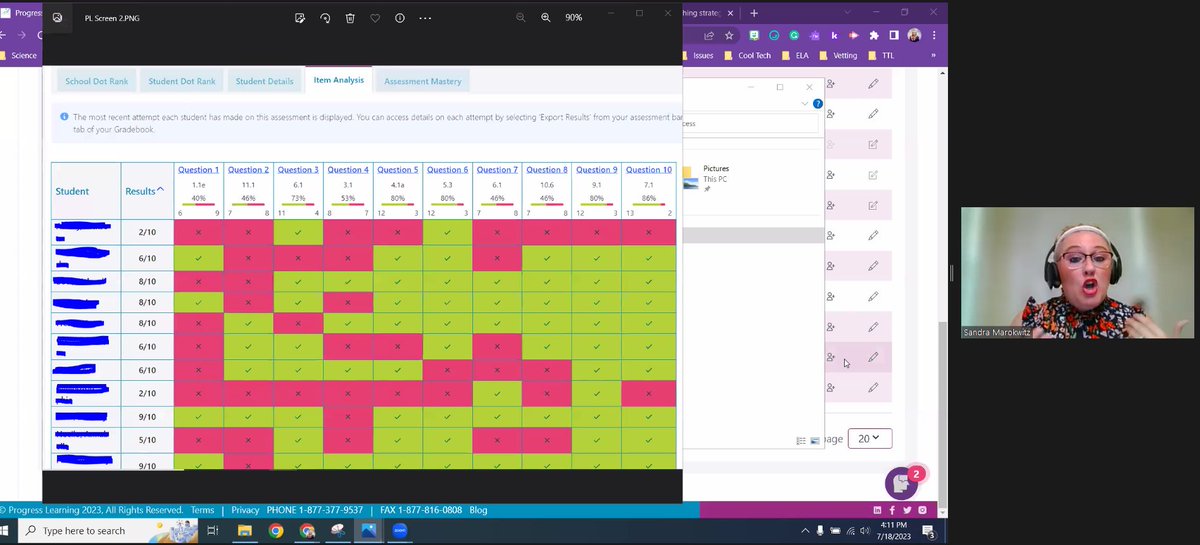
Task: Expand the file dialog ribbon chevron
Action: (805, 104)
